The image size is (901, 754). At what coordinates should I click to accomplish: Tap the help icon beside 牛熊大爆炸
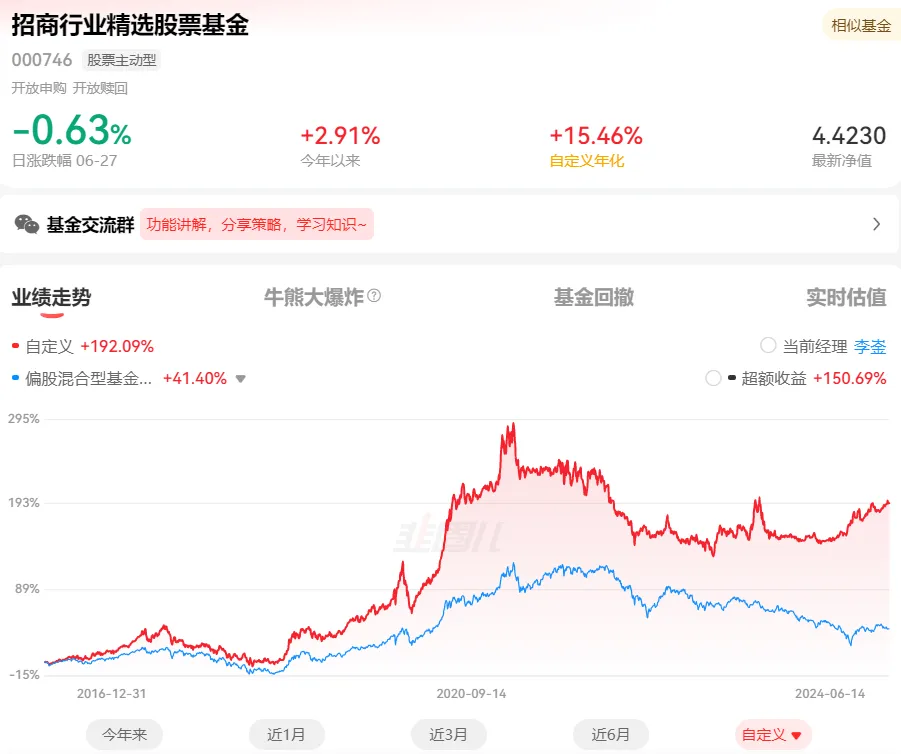pyautogui.click(x=374, y=295)
